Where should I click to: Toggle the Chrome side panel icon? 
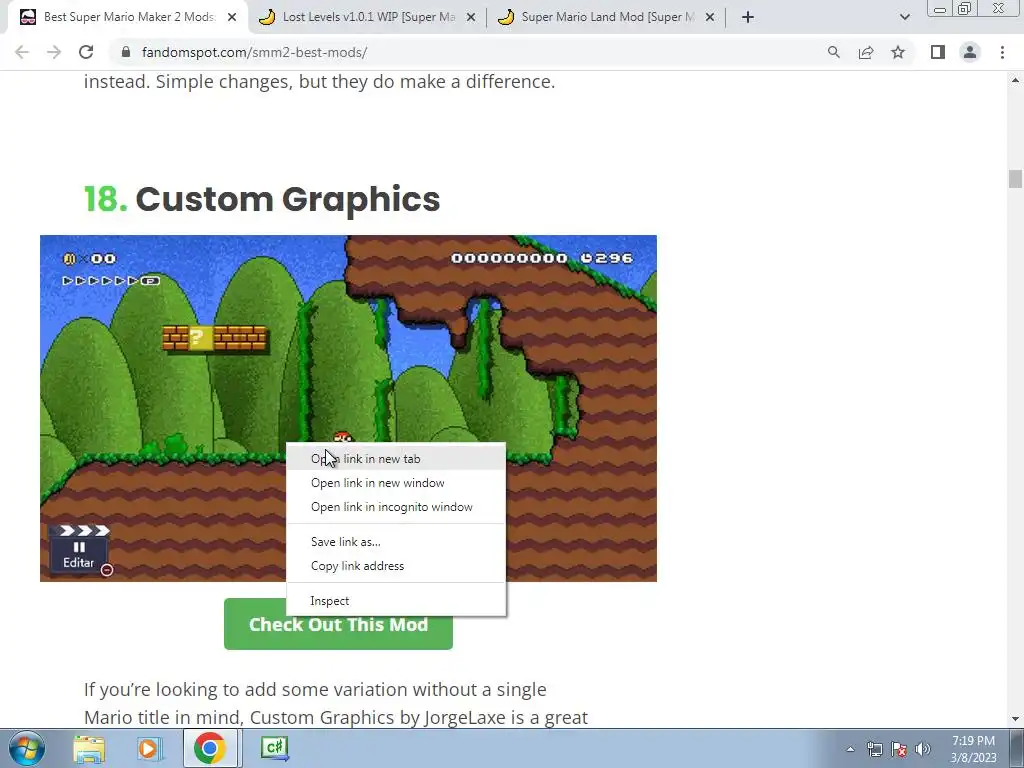pyautogui.click(x=938, y=52)
